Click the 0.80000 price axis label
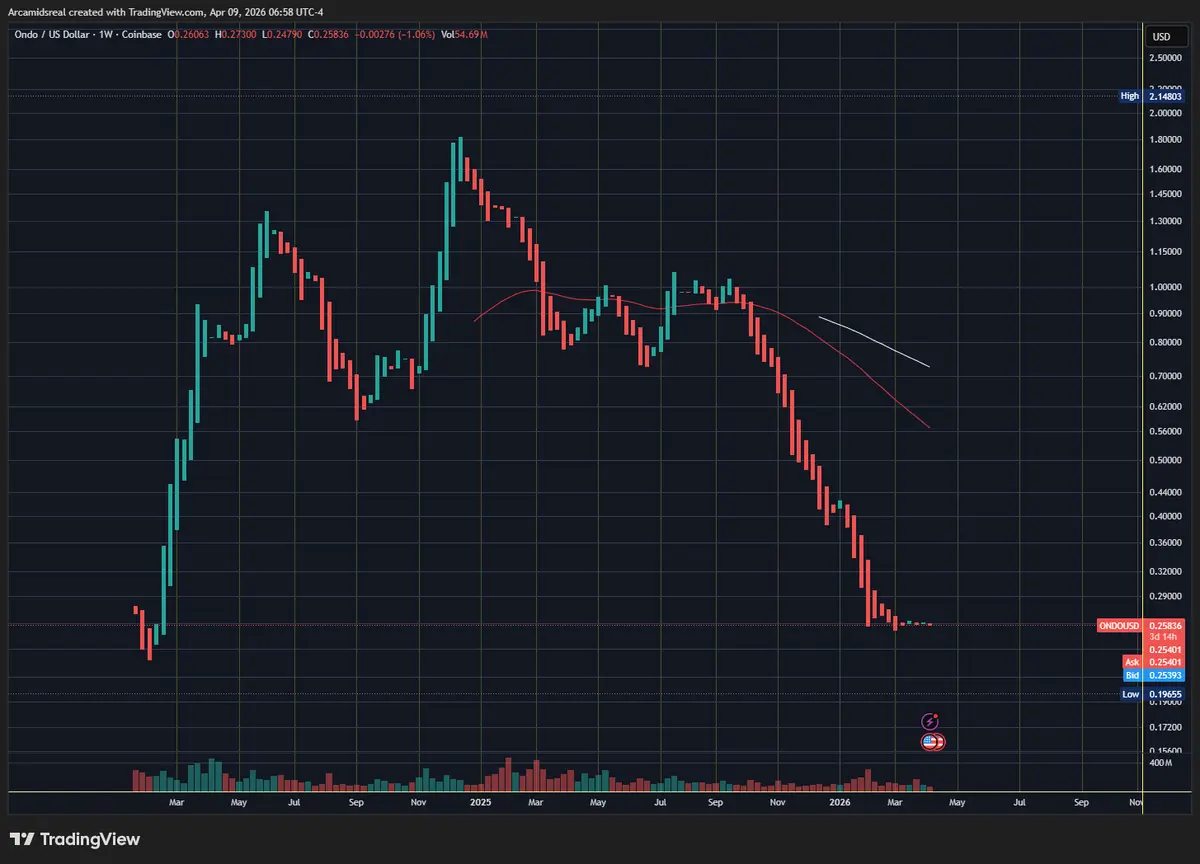Image resolution: width=1200 pixels, height=864 pixels. click(1166, 343)
